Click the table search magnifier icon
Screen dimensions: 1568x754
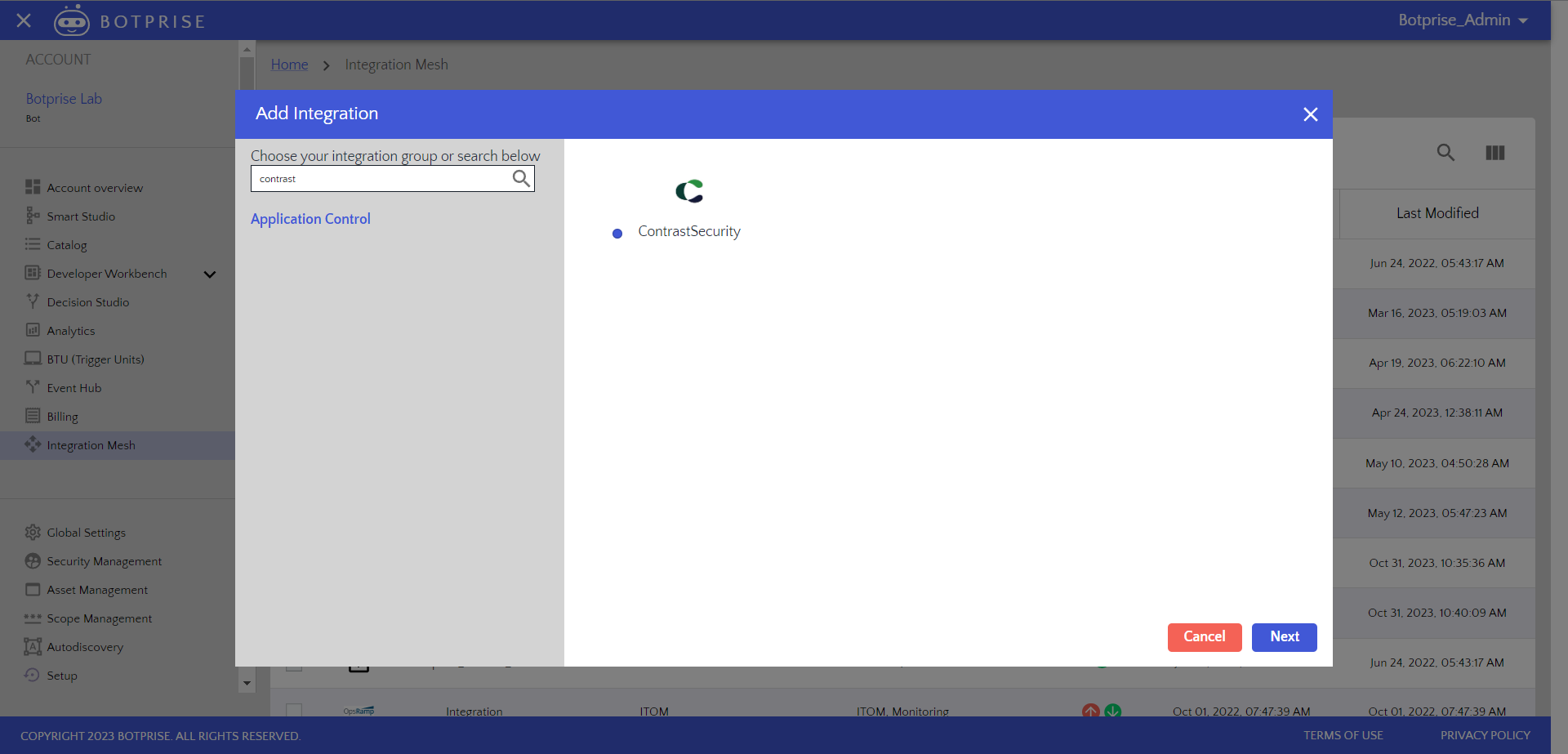click(1445, 153)
